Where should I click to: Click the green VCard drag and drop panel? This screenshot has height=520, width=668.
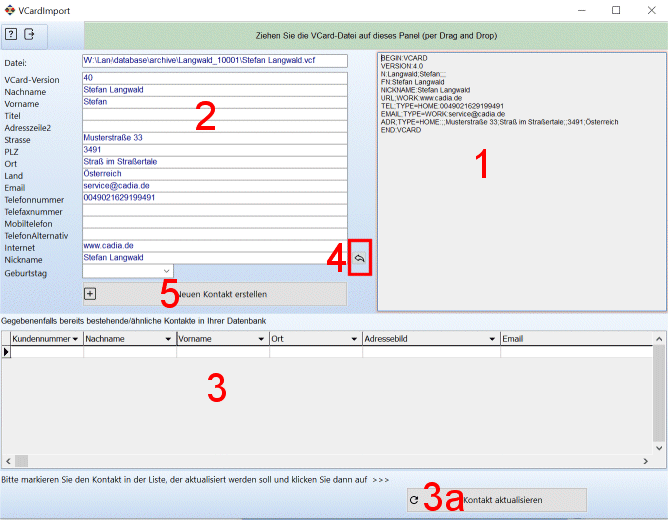[376, 36]
